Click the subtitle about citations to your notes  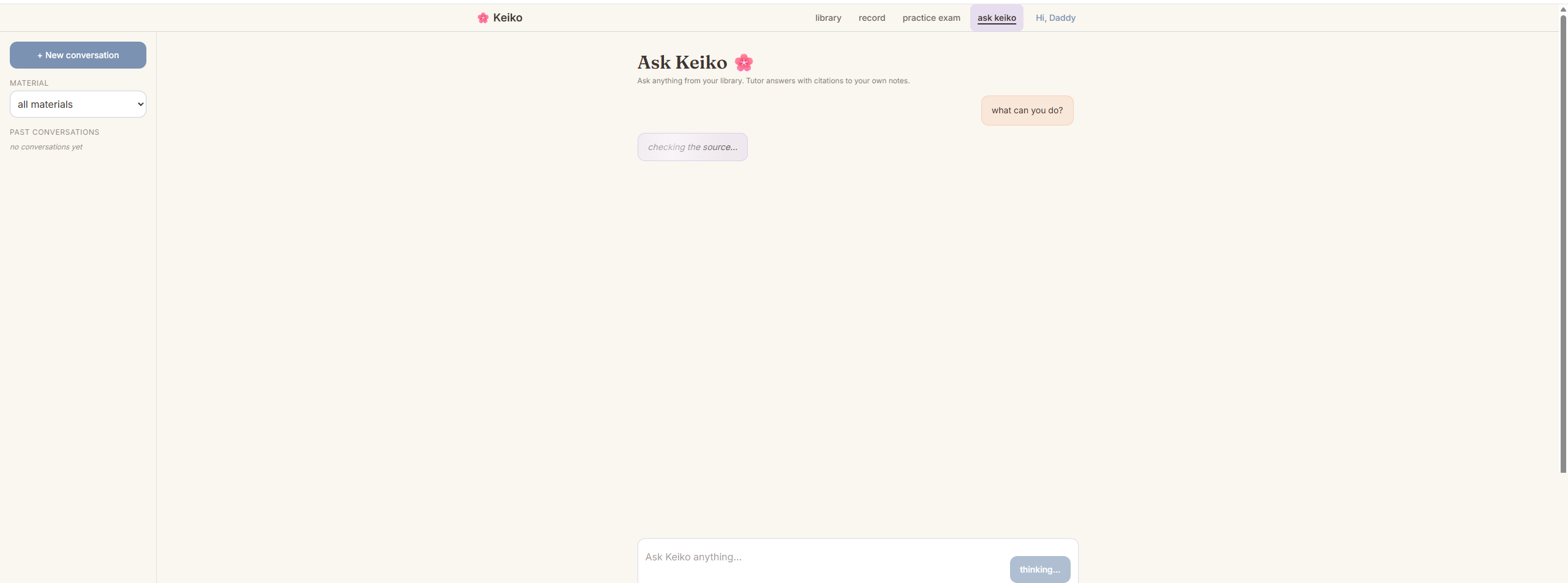(773, 81)
